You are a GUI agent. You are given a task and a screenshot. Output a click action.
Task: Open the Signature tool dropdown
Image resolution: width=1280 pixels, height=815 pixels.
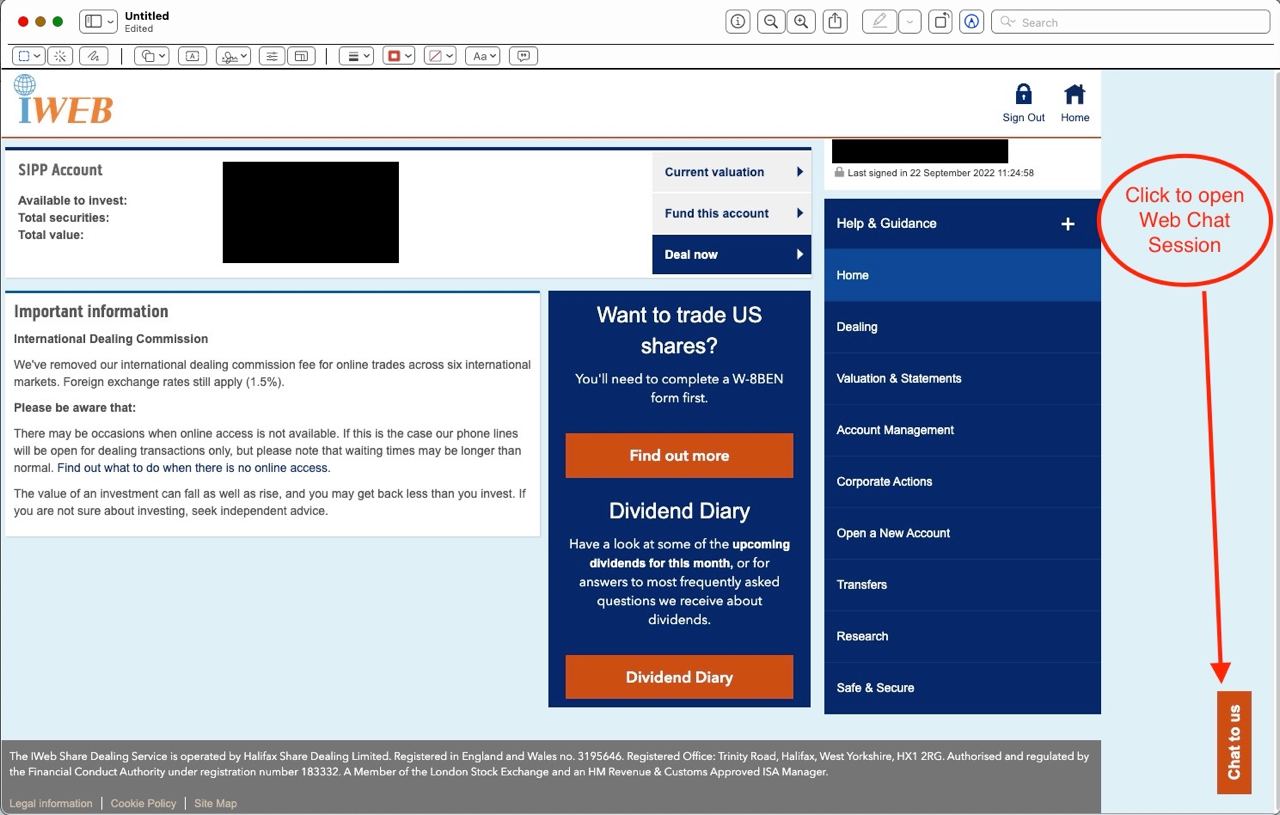click(x=233, y=57)
